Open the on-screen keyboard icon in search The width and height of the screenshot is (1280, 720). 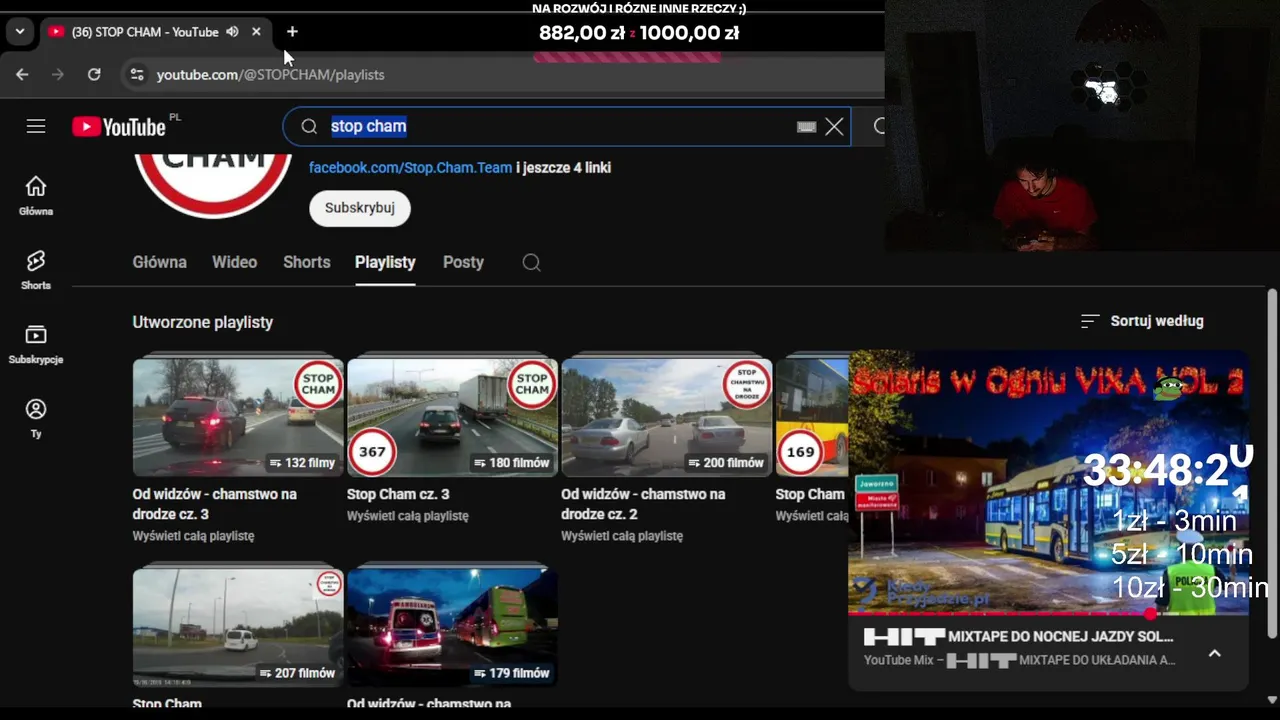[x=806, y=127]
